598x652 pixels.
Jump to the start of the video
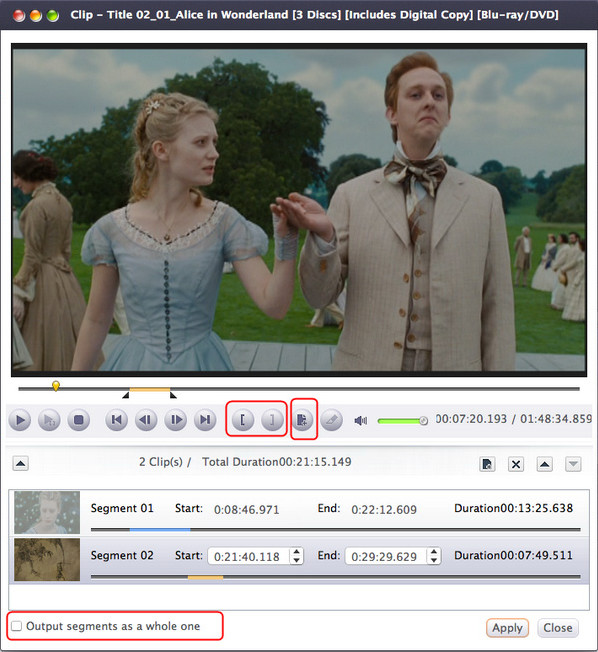click(x=116, y=420)
